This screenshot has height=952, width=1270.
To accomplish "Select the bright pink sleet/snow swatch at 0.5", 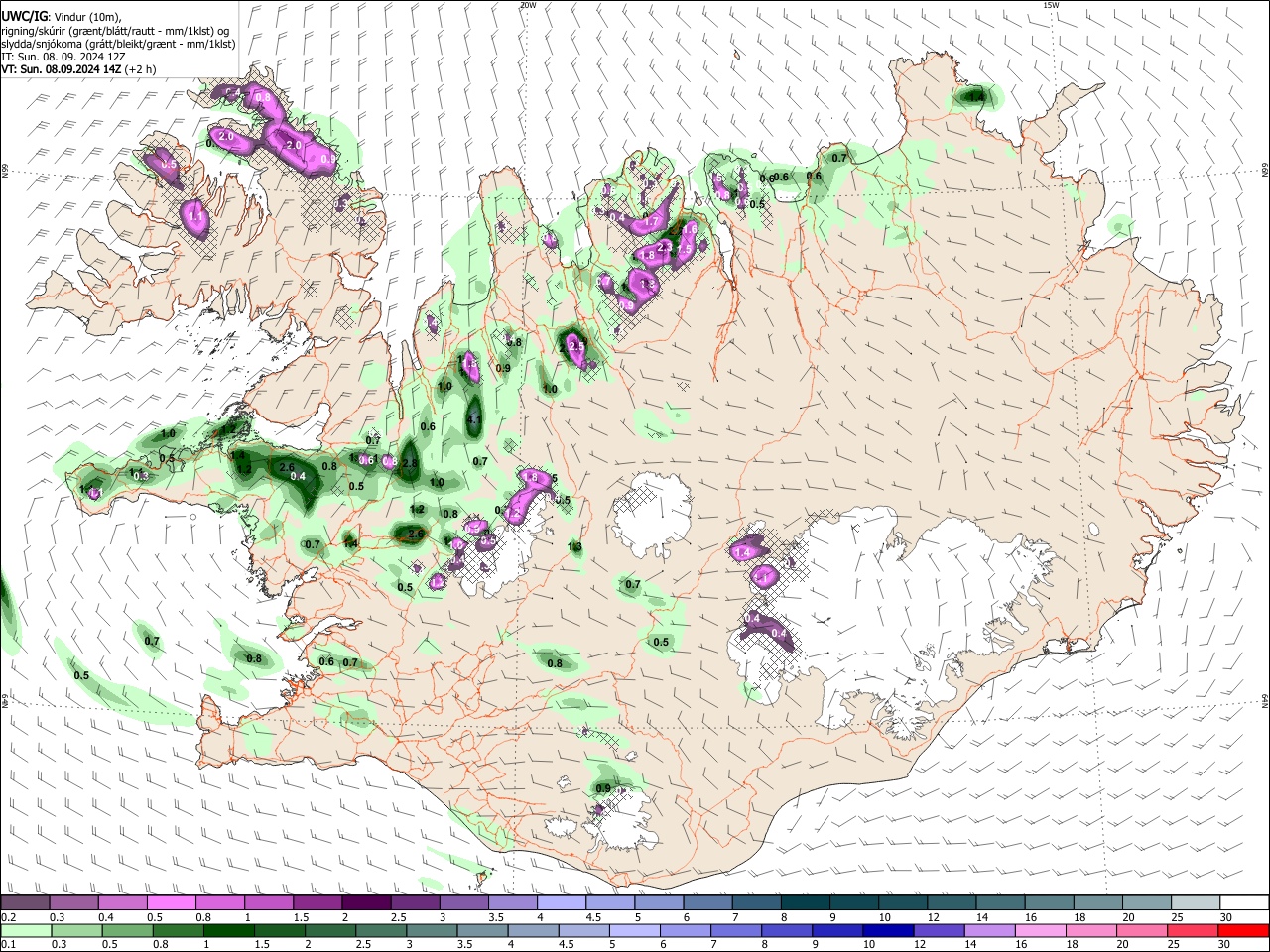I will coord(171,903).
